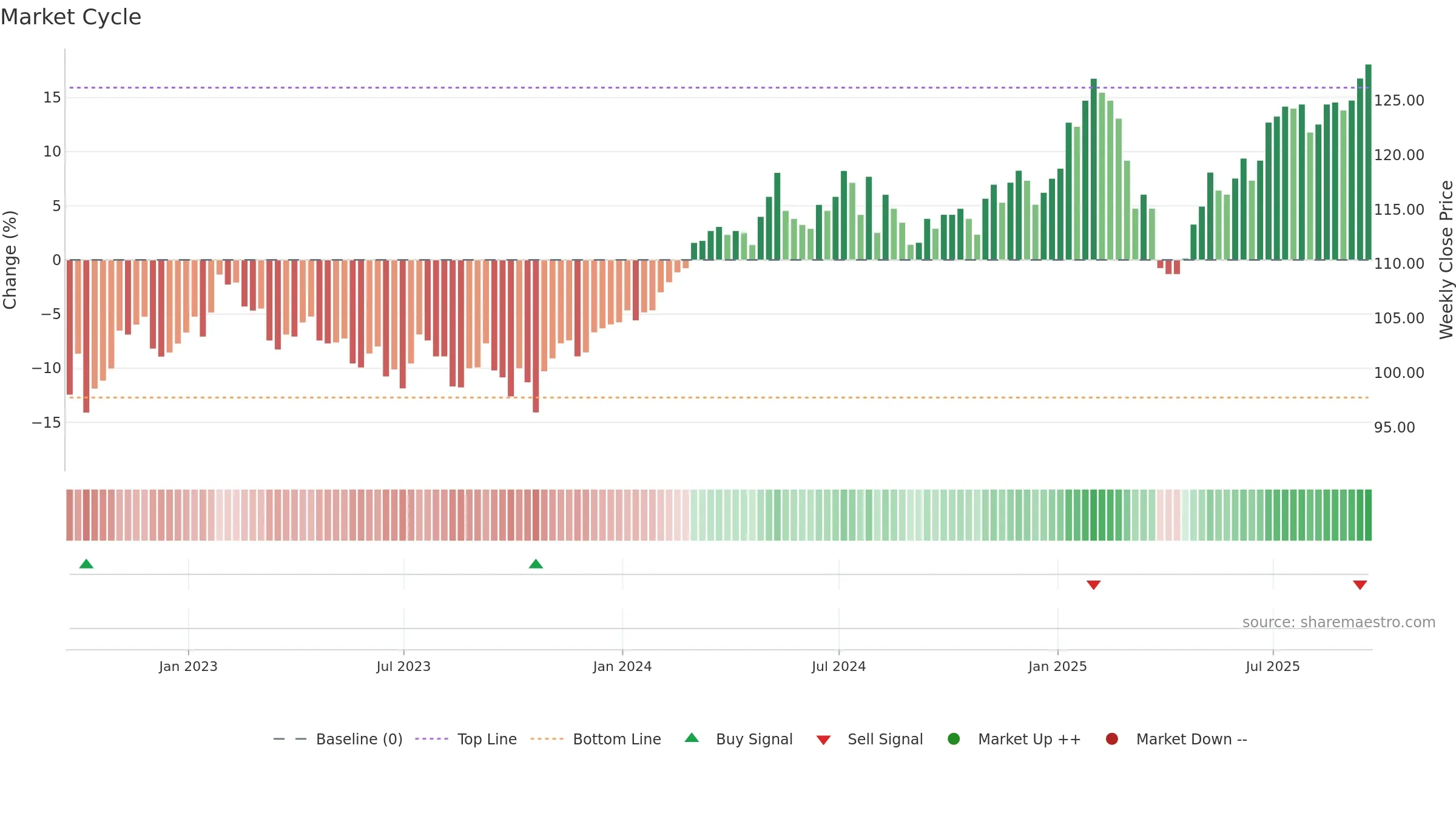Click the tallest green bar at the chart's right end
The height and width of the screenshot is (819, 1456).
[1368, 162]
